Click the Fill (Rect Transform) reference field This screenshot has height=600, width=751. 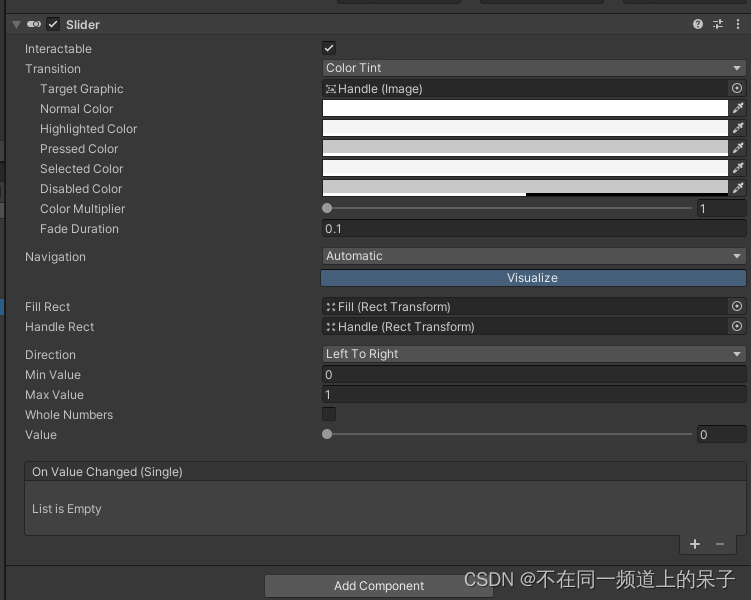[x=525, y=306]
